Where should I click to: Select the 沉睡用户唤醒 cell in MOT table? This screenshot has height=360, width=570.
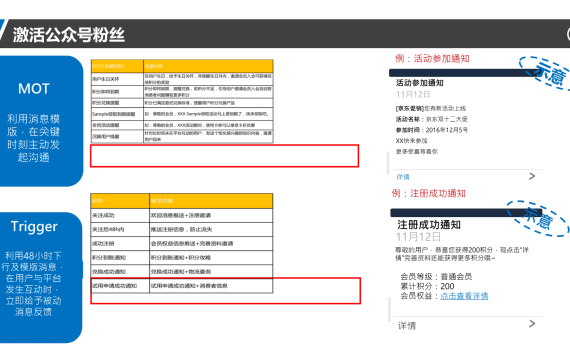pyautogui.click(x=117, y=136)
